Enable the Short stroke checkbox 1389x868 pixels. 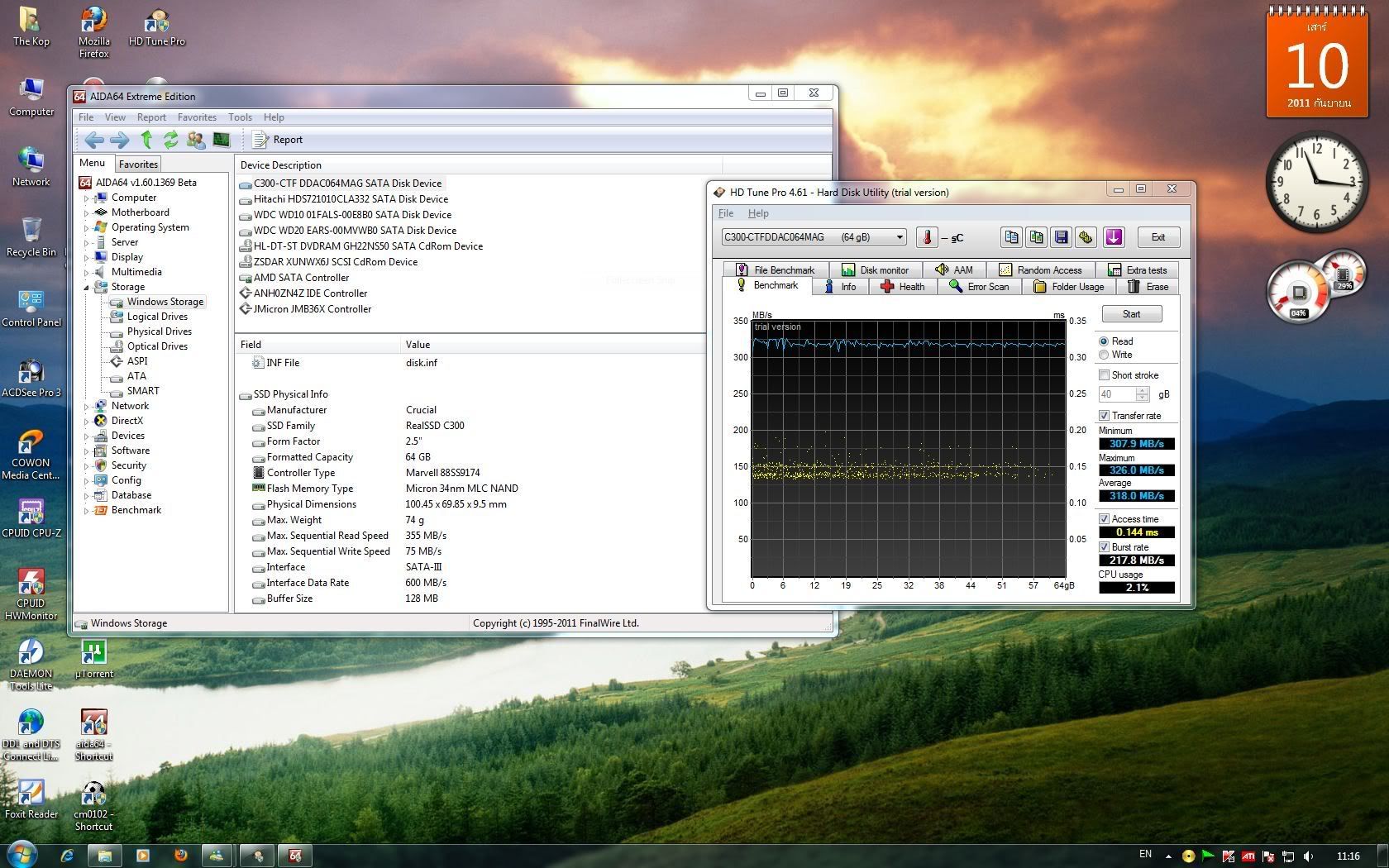1104,375
